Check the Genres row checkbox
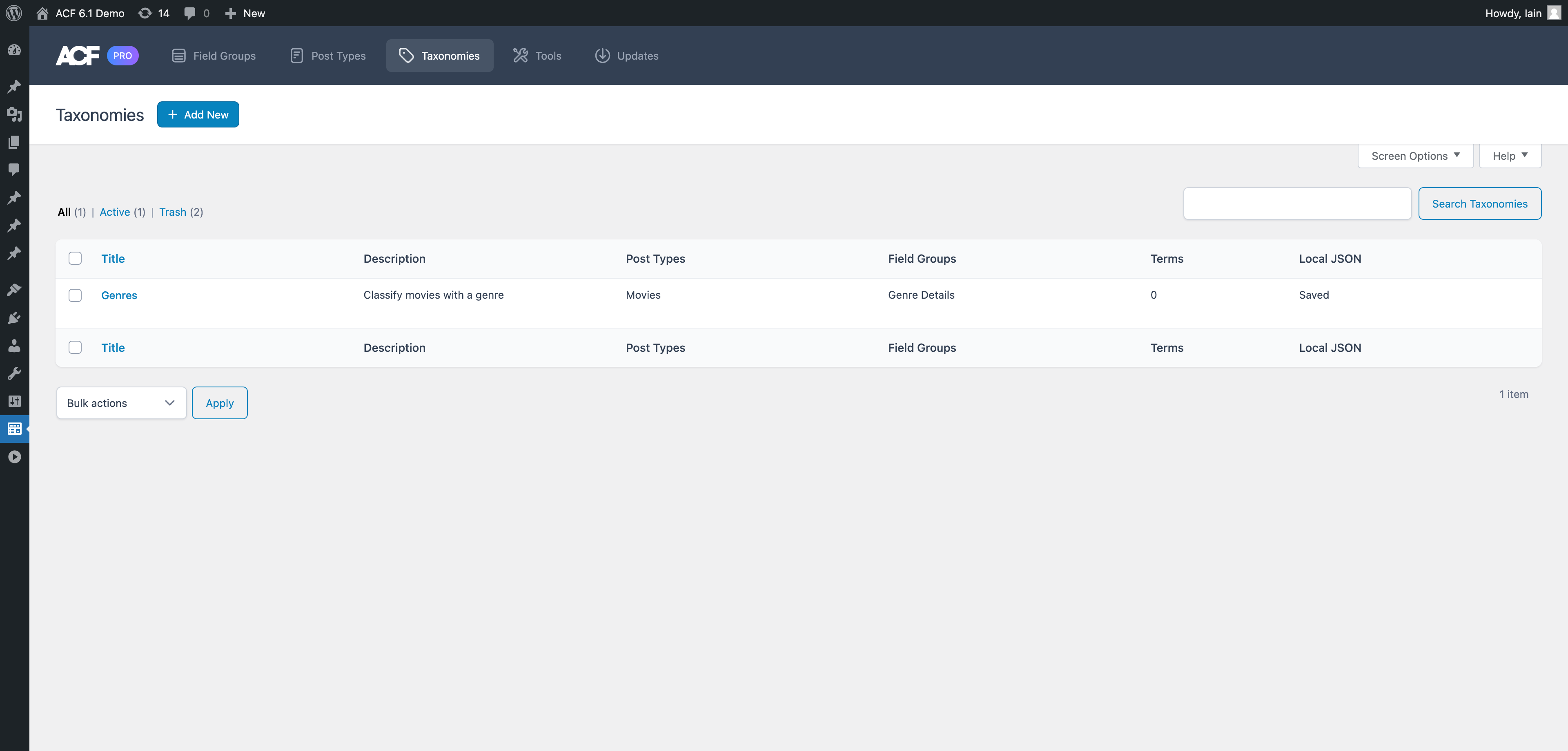The image size is (1568, 751). 75,295
